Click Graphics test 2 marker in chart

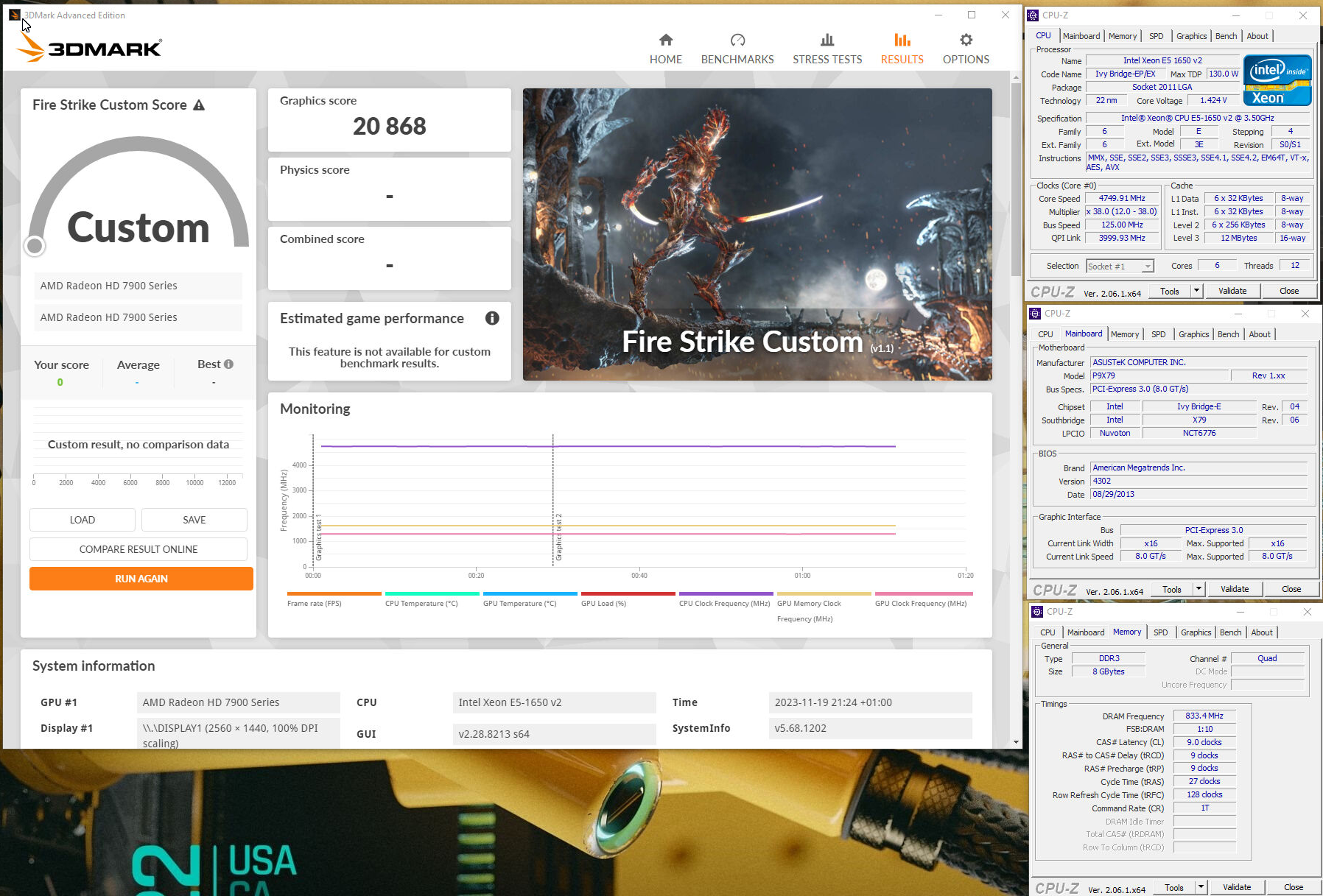click(558, 537)
